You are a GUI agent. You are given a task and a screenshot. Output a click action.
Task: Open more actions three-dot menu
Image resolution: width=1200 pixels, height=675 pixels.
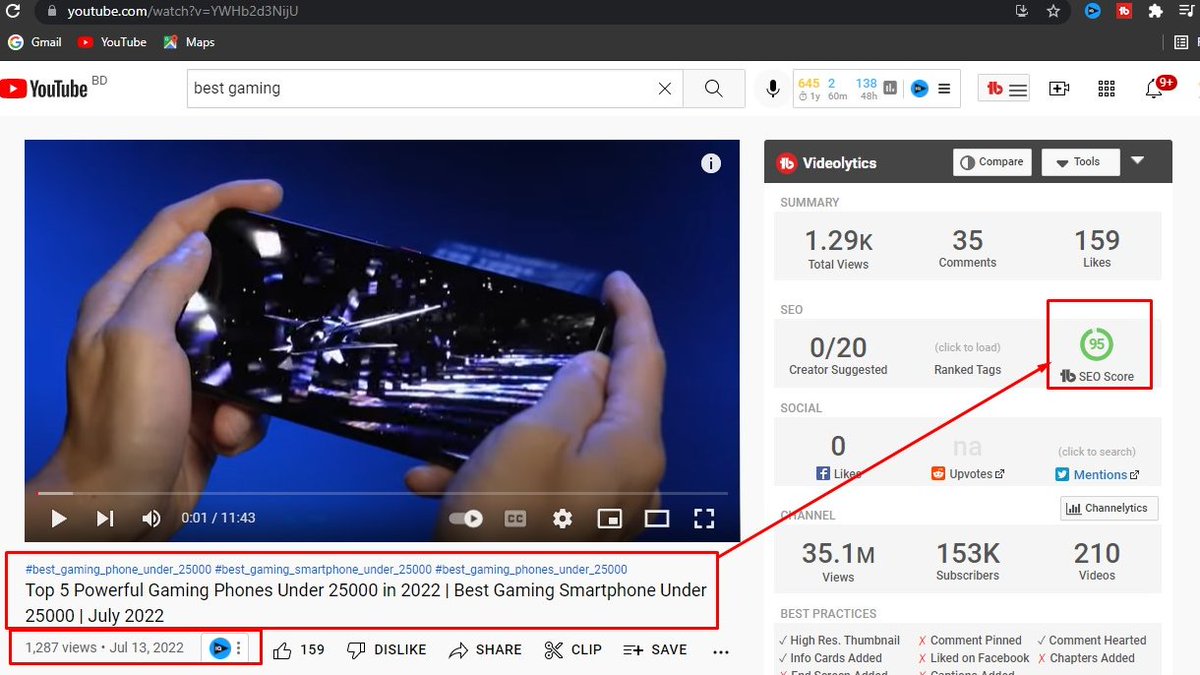pyautogui.click(x=721, y=651)
